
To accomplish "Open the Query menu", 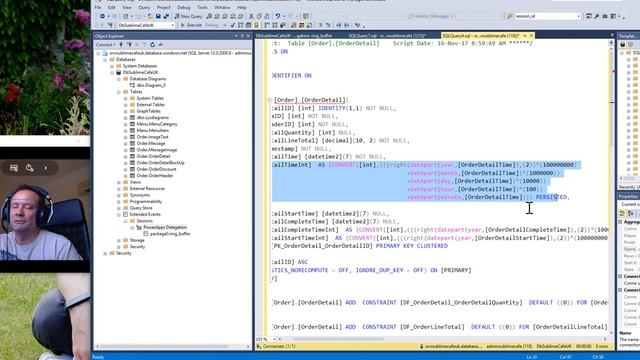I will click(144, 7).
